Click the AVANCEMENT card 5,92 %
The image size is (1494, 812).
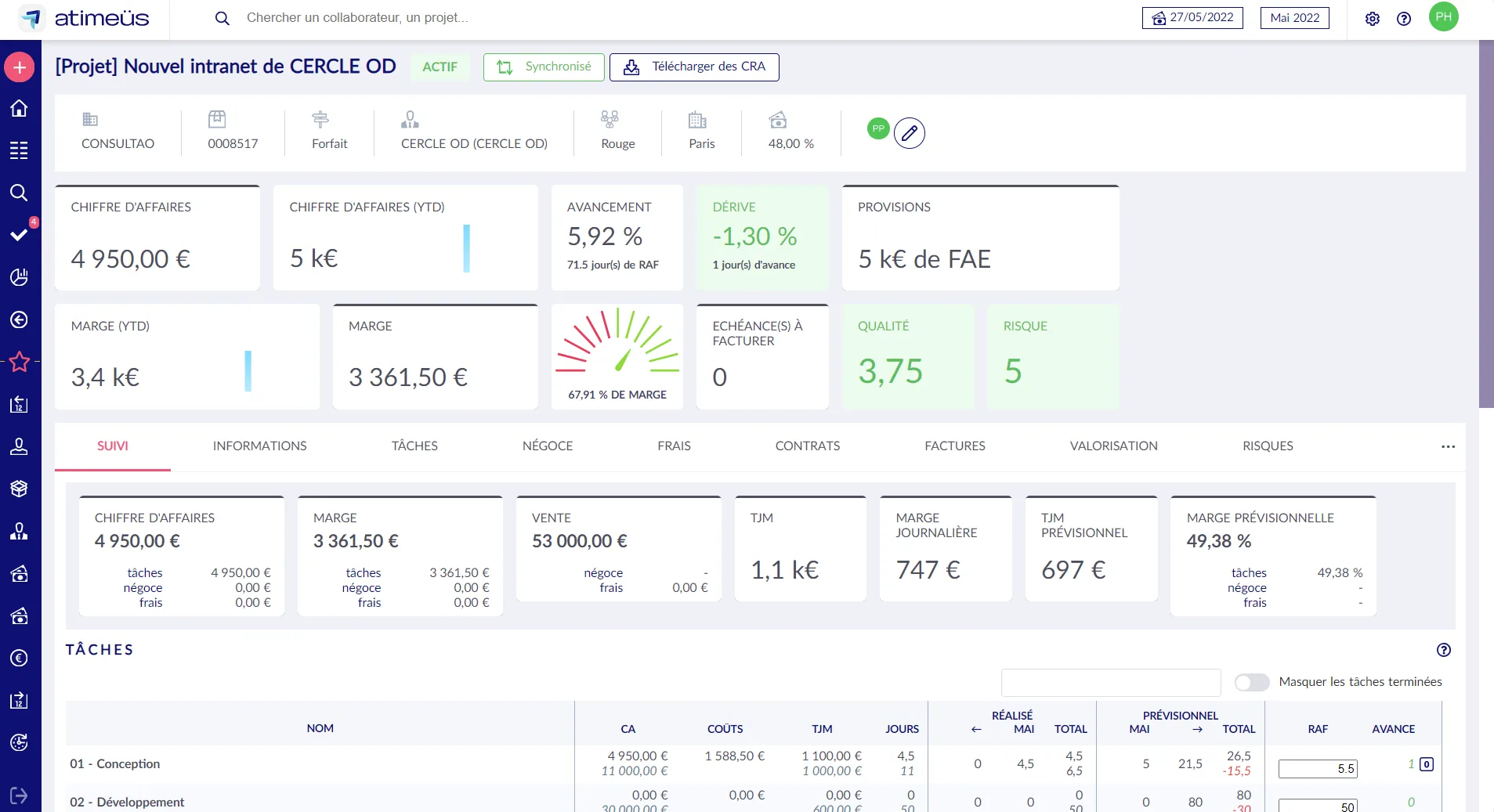coord(617,238)
